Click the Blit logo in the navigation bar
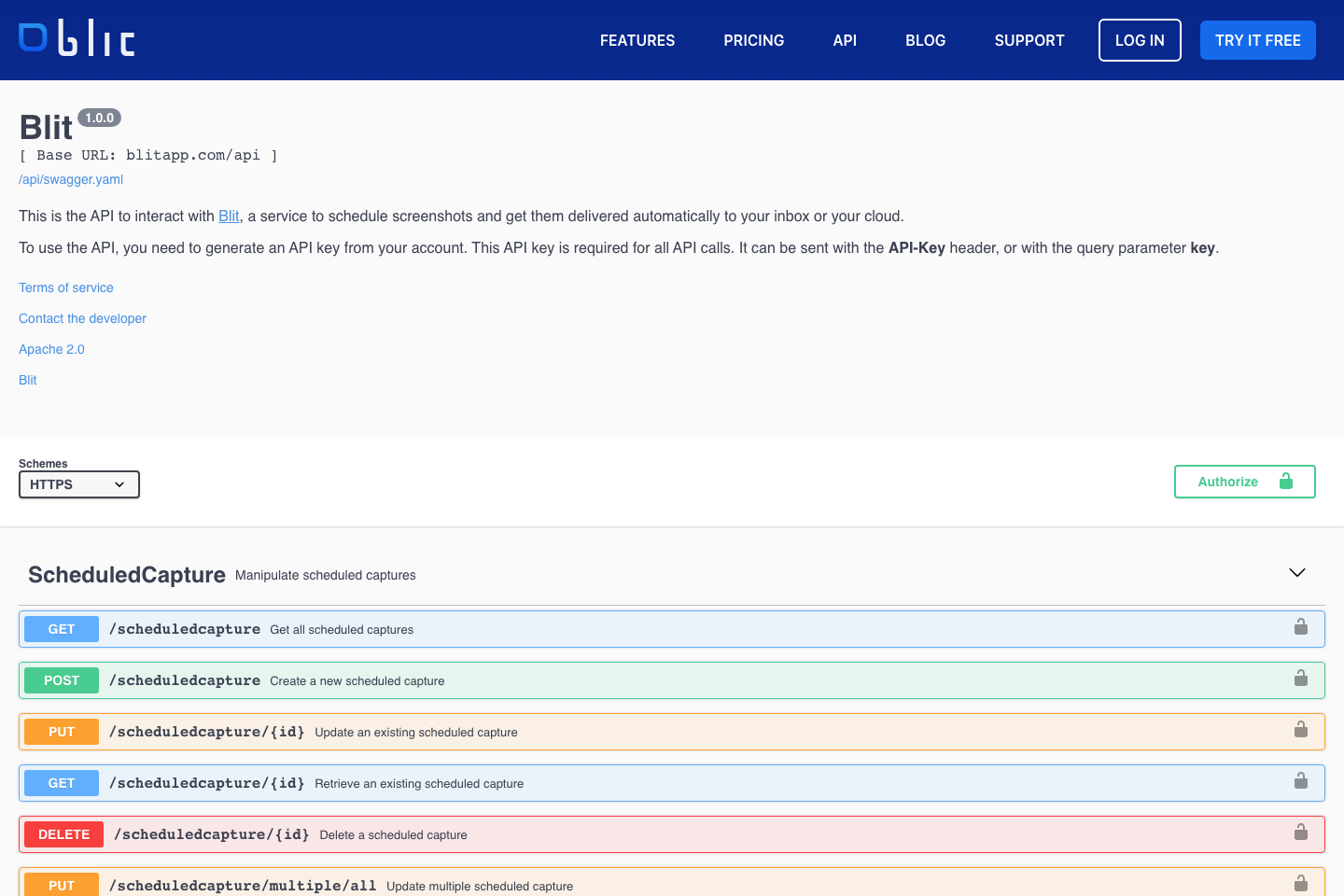 point(76,39)
